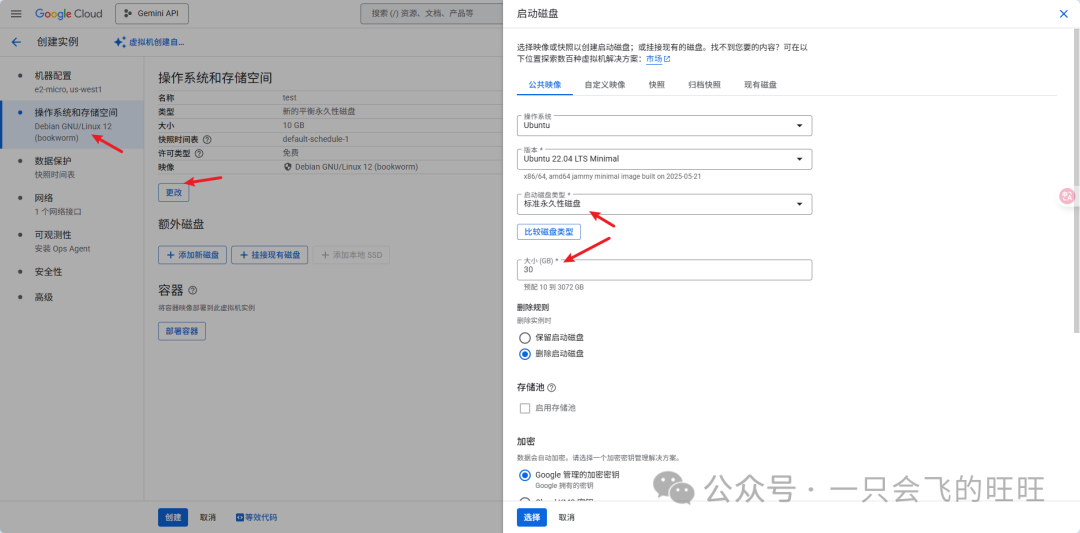Open 高级 section in sidebar

72,297
